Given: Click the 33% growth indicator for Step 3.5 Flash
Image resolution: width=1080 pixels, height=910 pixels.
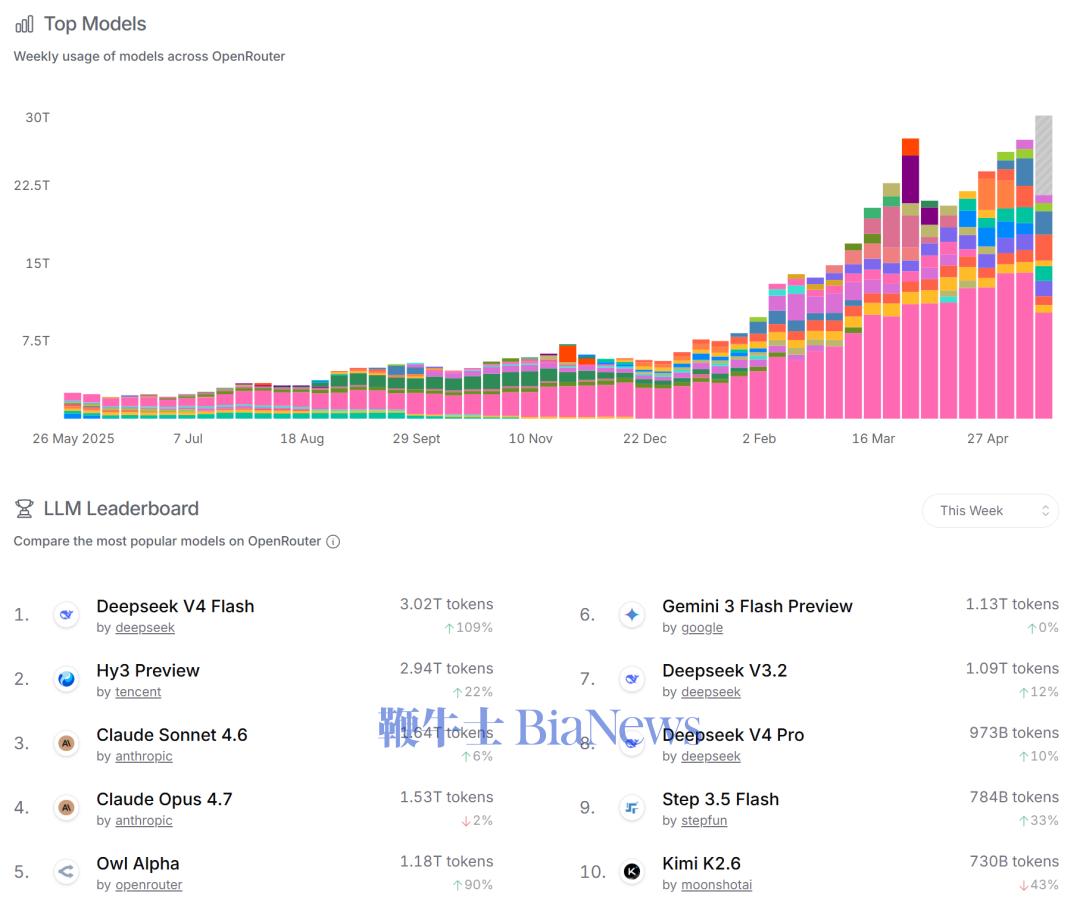Looking at the screenshot, I should (1039, 820).
